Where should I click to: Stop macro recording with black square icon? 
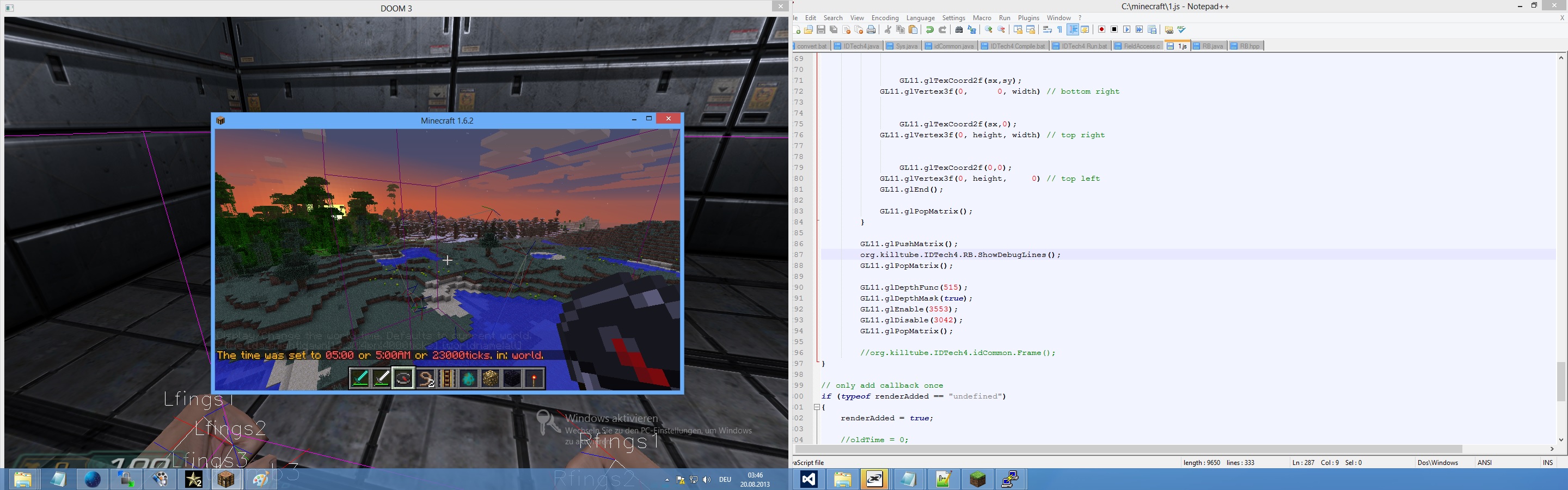1114,29
